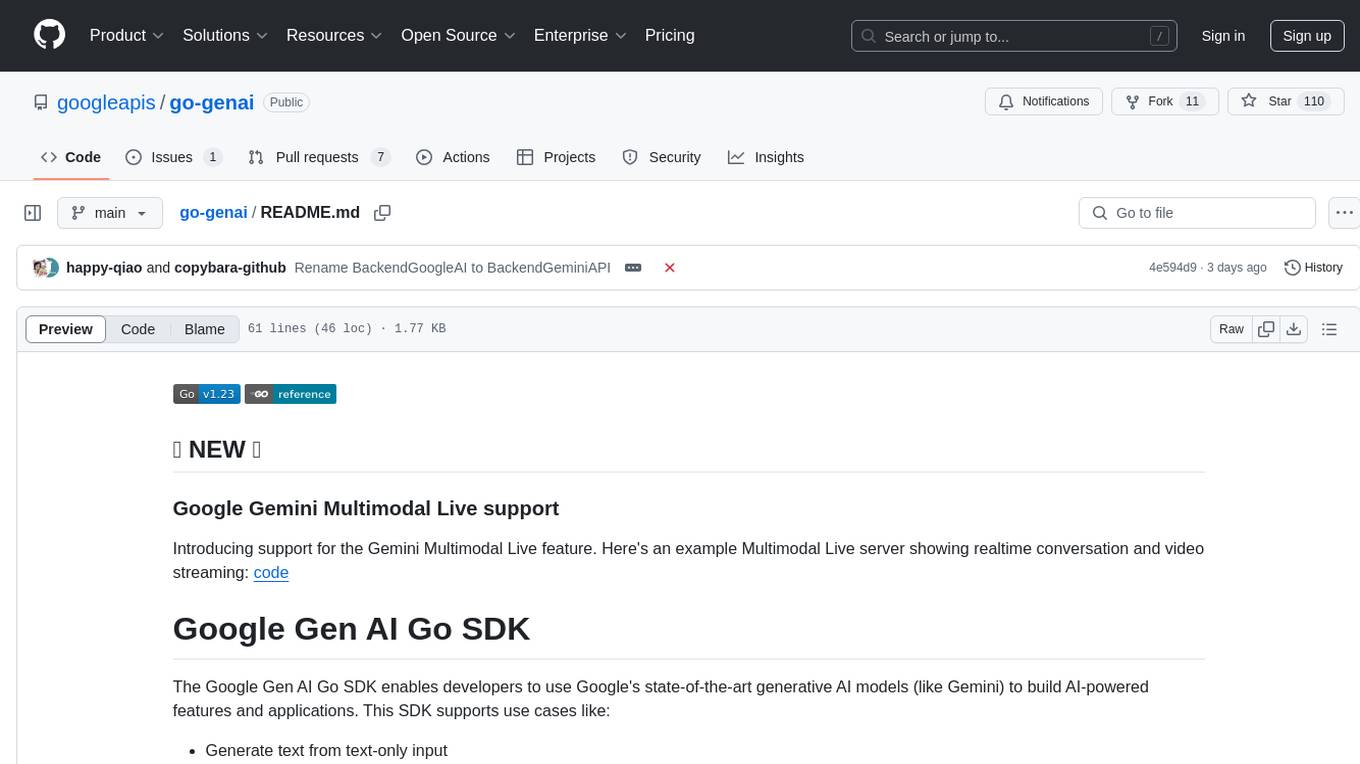The image size is (1360, 764).
Task: Navigate to go-genai root in breadcrumb
Action: click(213, 212)
